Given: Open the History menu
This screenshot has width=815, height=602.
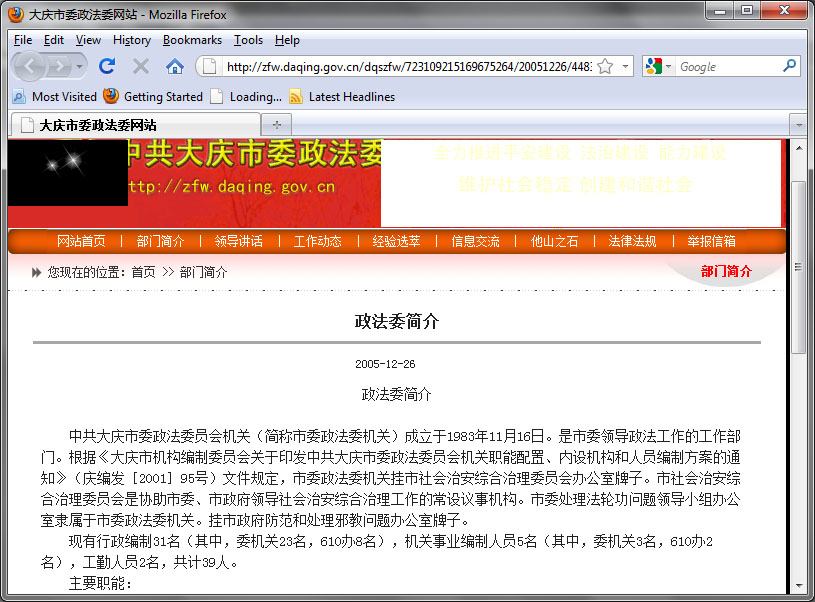Looking at the screenshot, I should [131, 40].
